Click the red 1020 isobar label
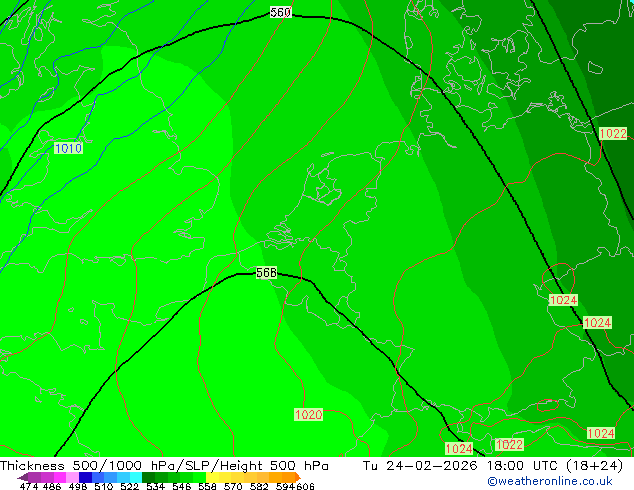 309,414
